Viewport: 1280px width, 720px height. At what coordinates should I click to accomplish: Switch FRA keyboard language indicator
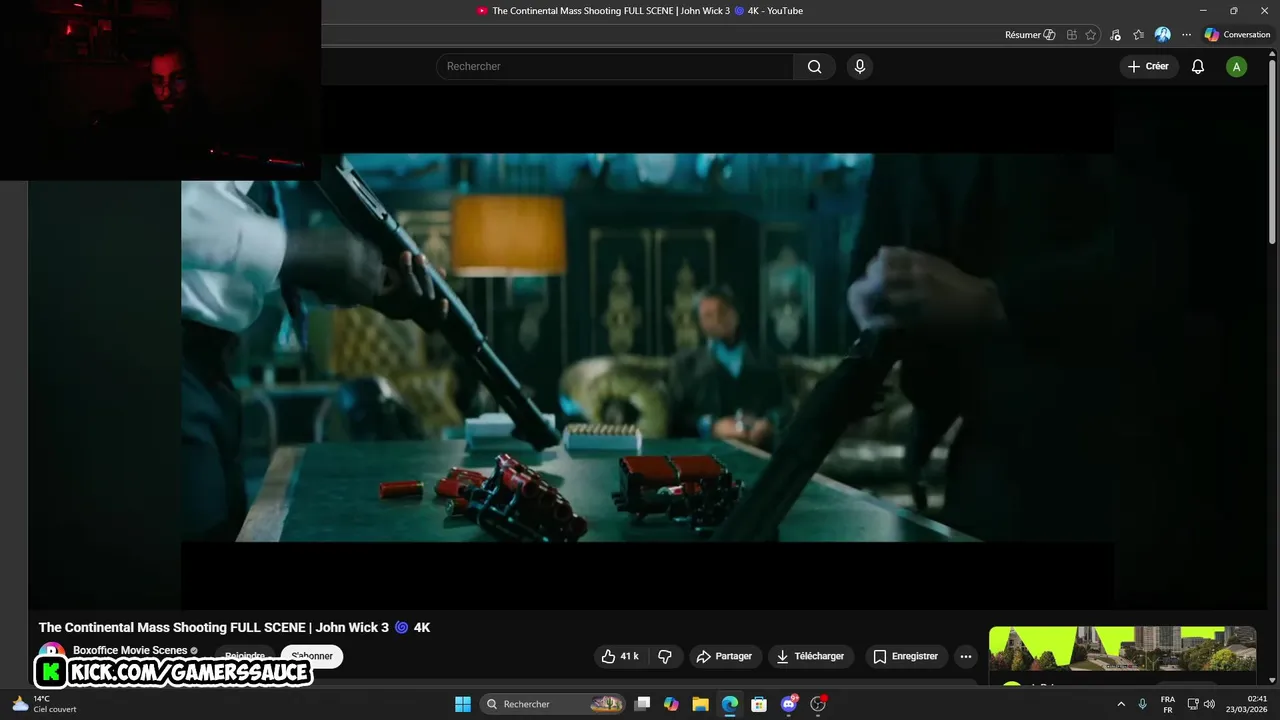tap(1167, 704)
